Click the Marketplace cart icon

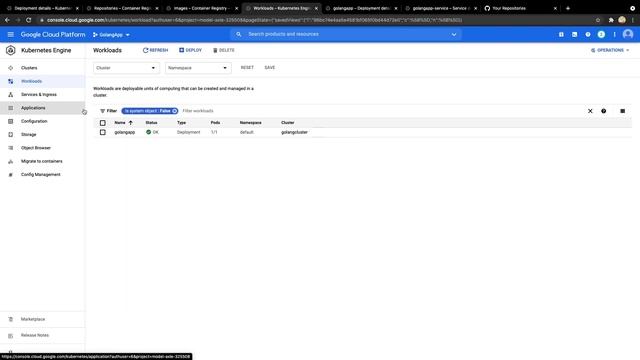(11, 319)
